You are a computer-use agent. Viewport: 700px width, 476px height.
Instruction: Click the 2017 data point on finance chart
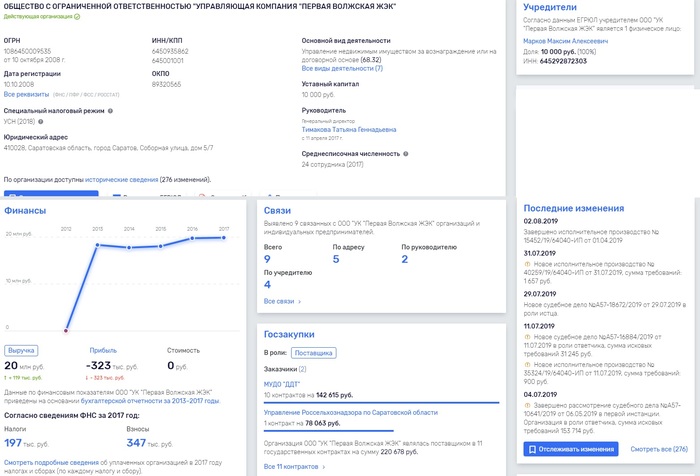pos(225,238)
